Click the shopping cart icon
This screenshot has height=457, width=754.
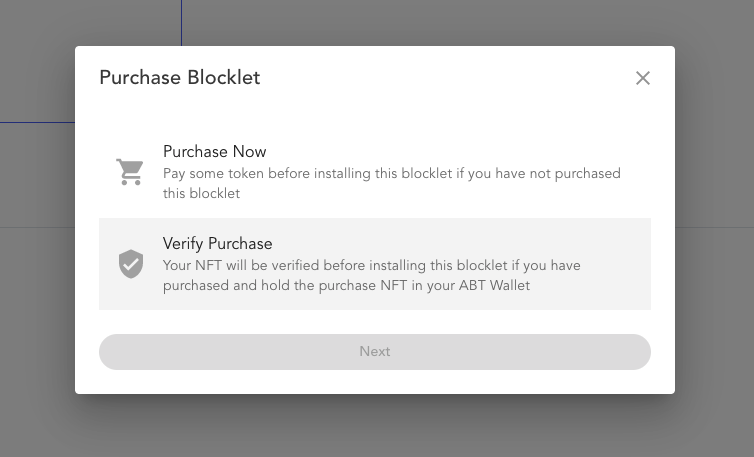tap(130, 172)
